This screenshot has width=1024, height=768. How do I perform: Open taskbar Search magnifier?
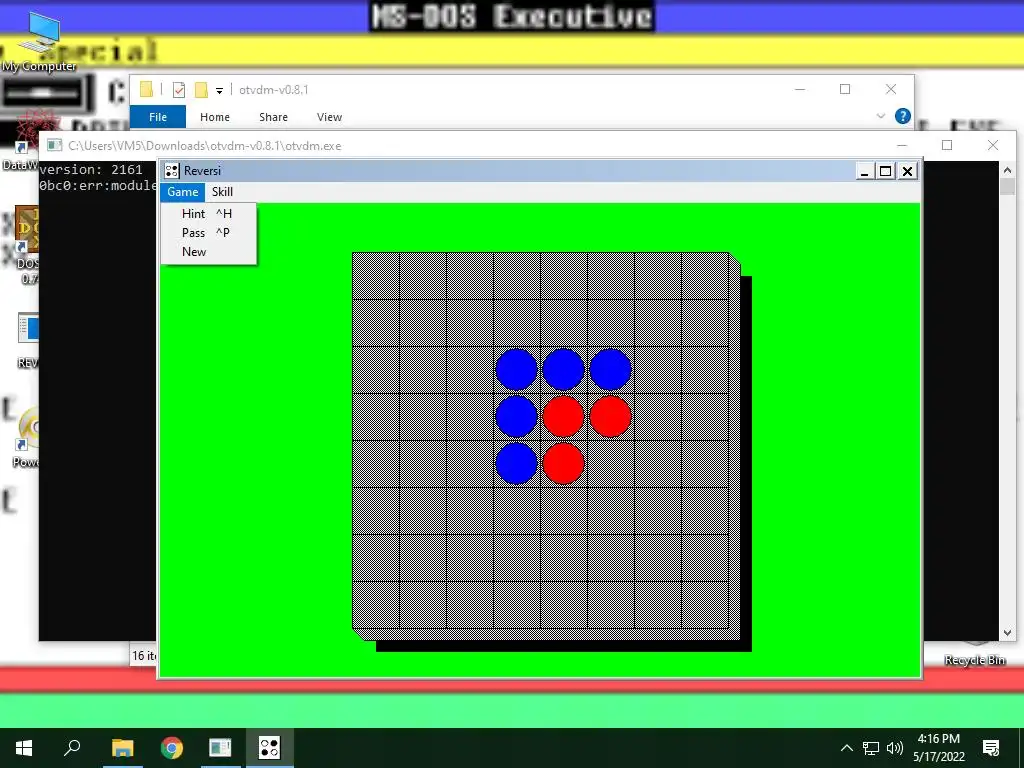72,747
